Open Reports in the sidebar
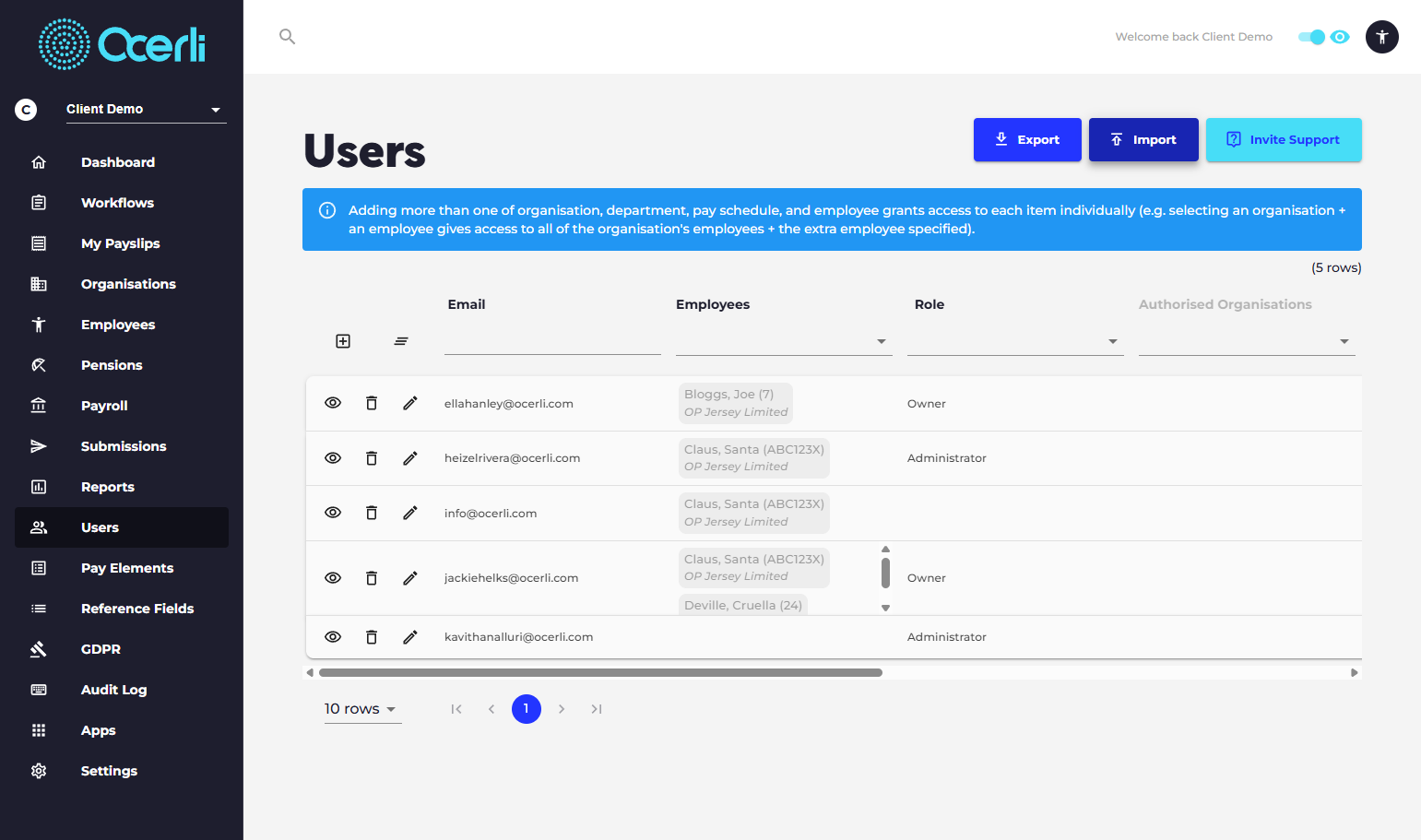This screenshot has width=1421, height=840. [x=122, y=487]
